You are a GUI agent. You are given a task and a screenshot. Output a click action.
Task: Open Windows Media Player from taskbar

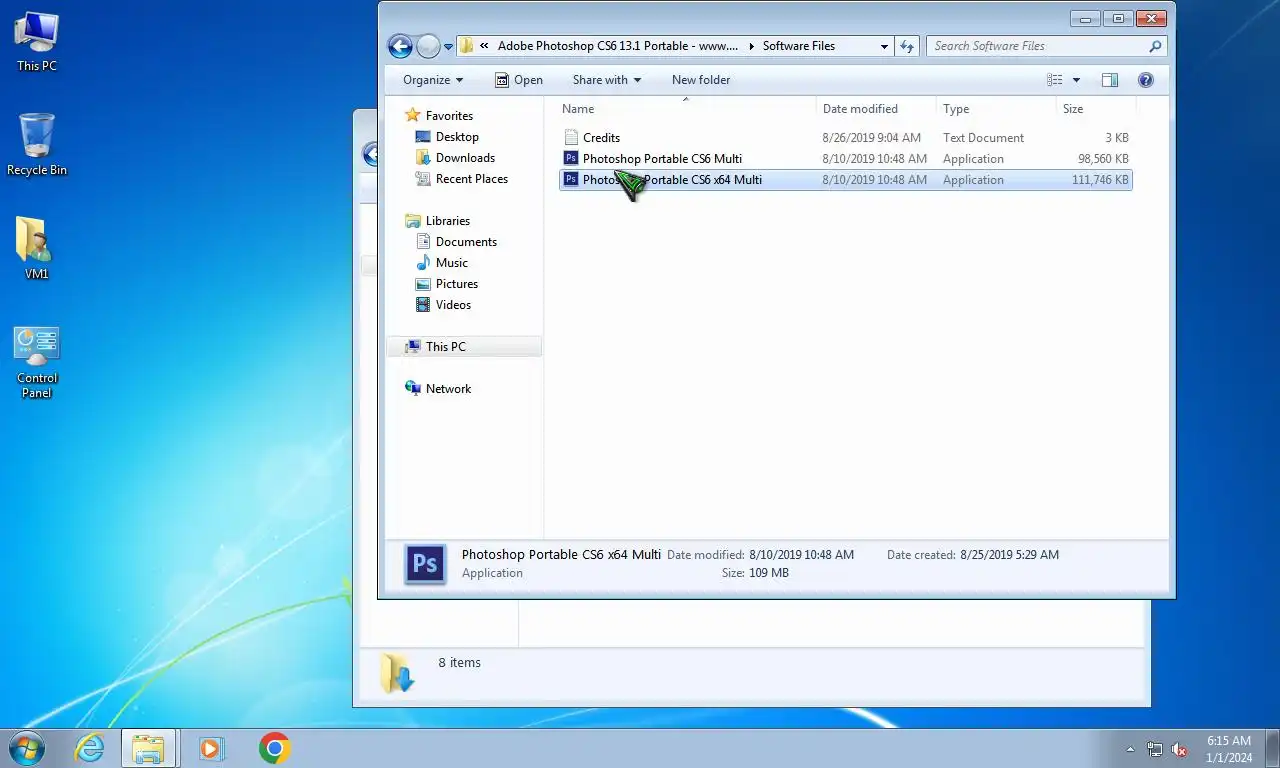[x=211, y=748]
